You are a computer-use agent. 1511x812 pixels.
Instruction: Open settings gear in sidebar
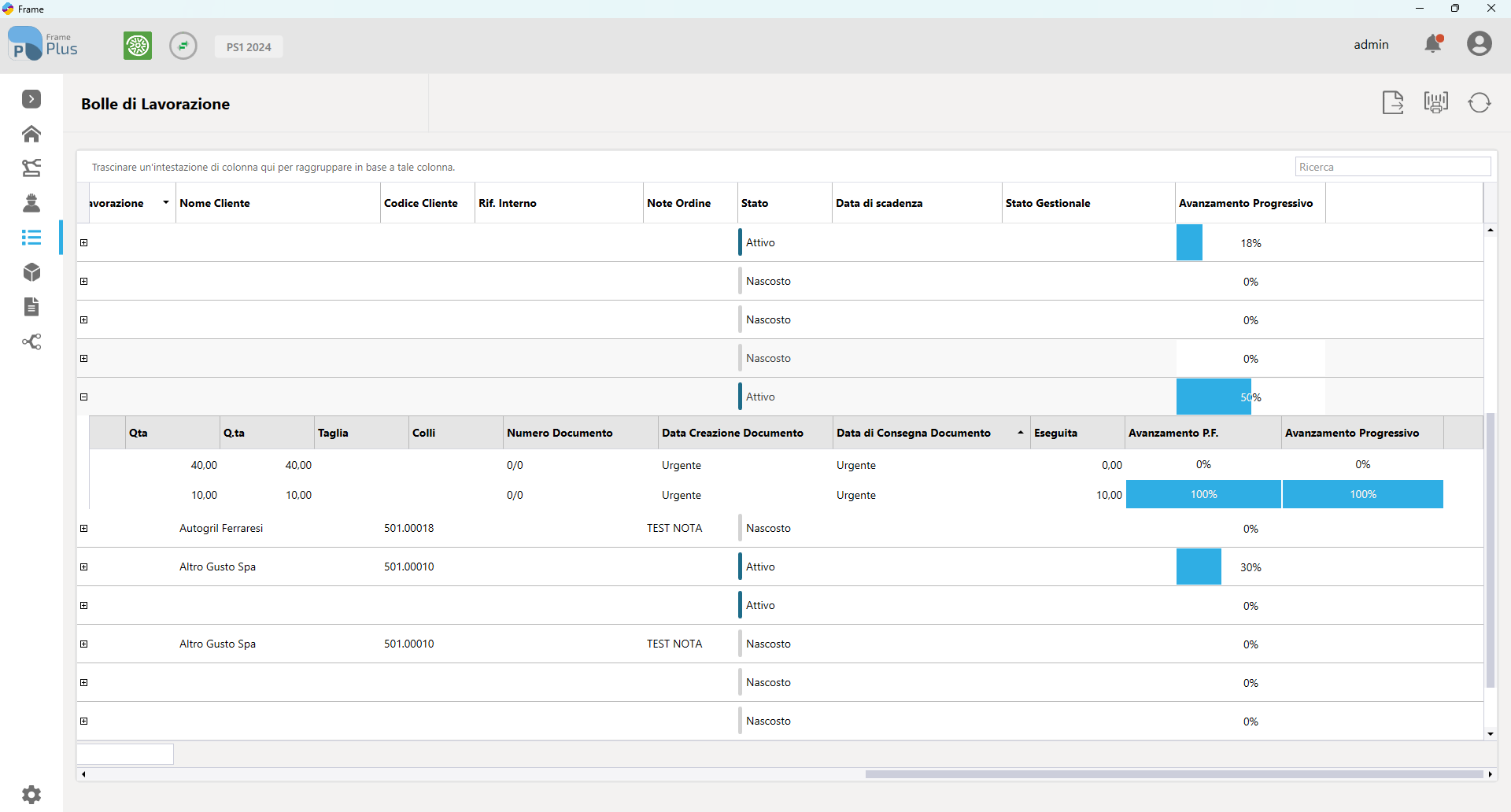[31, 795]
